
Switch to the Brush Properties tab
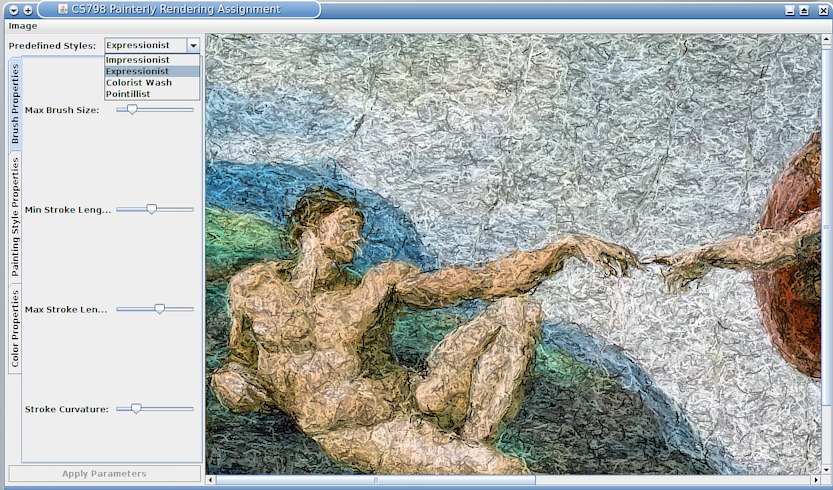tap(15, 104)
